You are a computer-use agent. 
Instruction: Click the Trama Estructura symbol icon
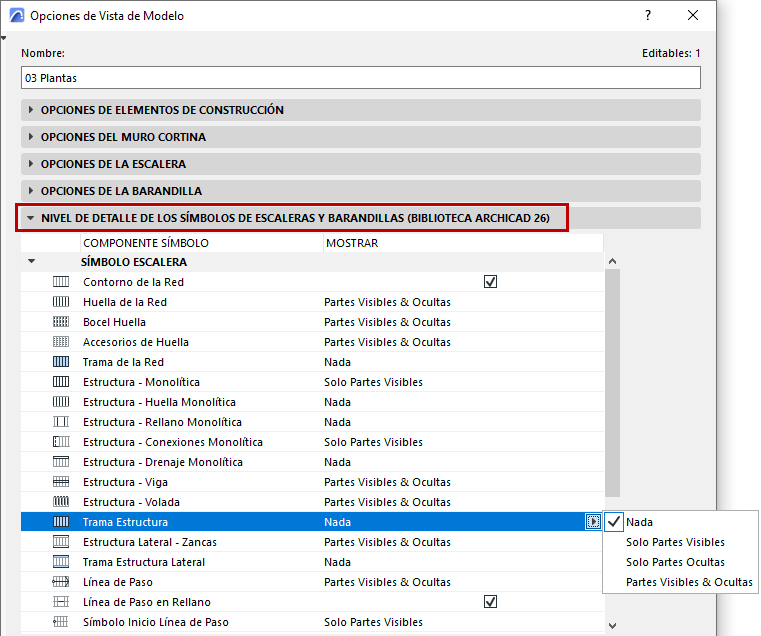[x=61, y=521]
